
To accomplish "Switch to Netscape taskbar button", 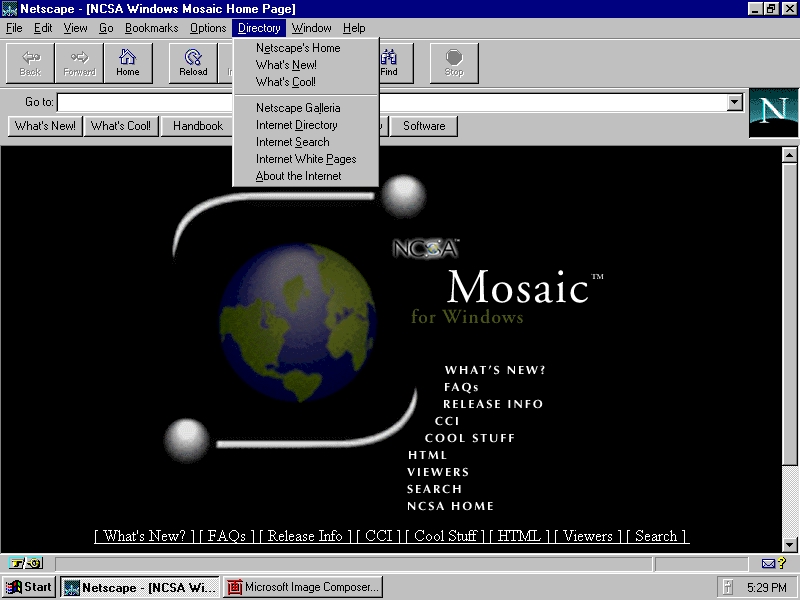I will [140, 587].
